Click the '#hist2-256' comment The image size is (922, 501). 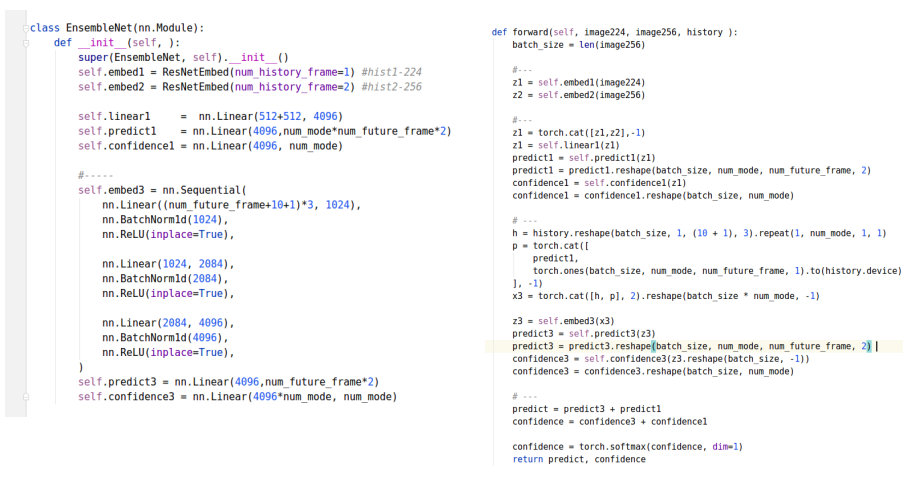(392, 87)
